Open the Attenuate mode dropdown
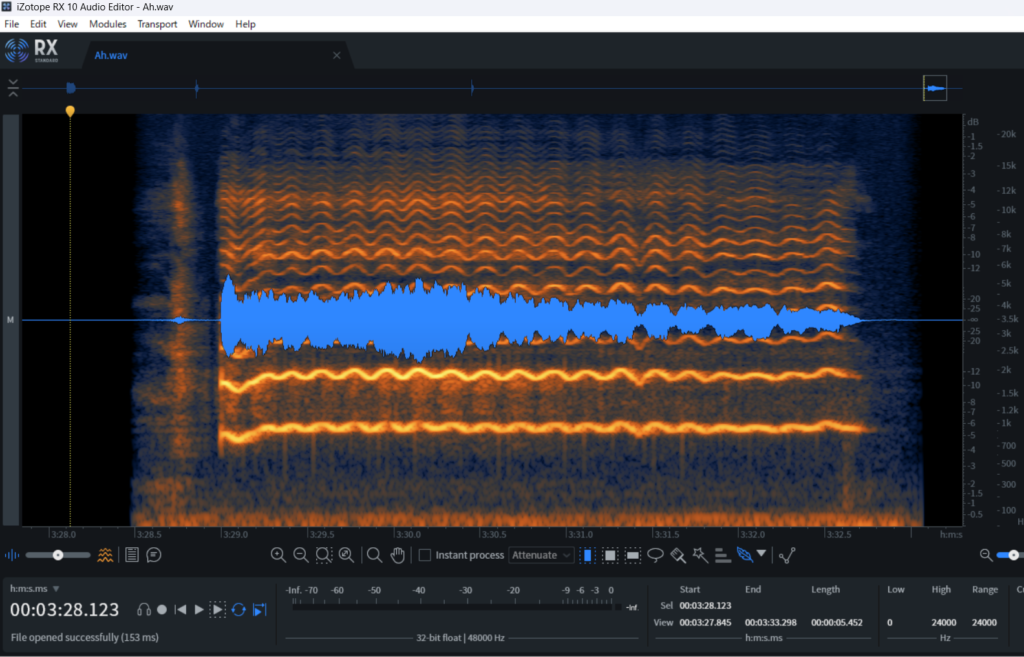The image size is (1024, 657). point(541,555)
